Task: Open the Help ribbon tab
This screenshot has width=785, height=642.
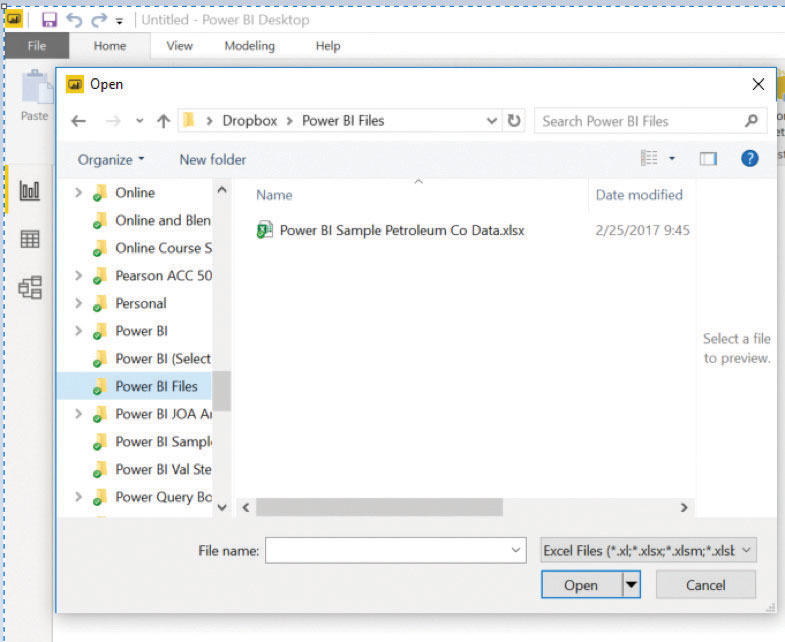Action: 328,46
